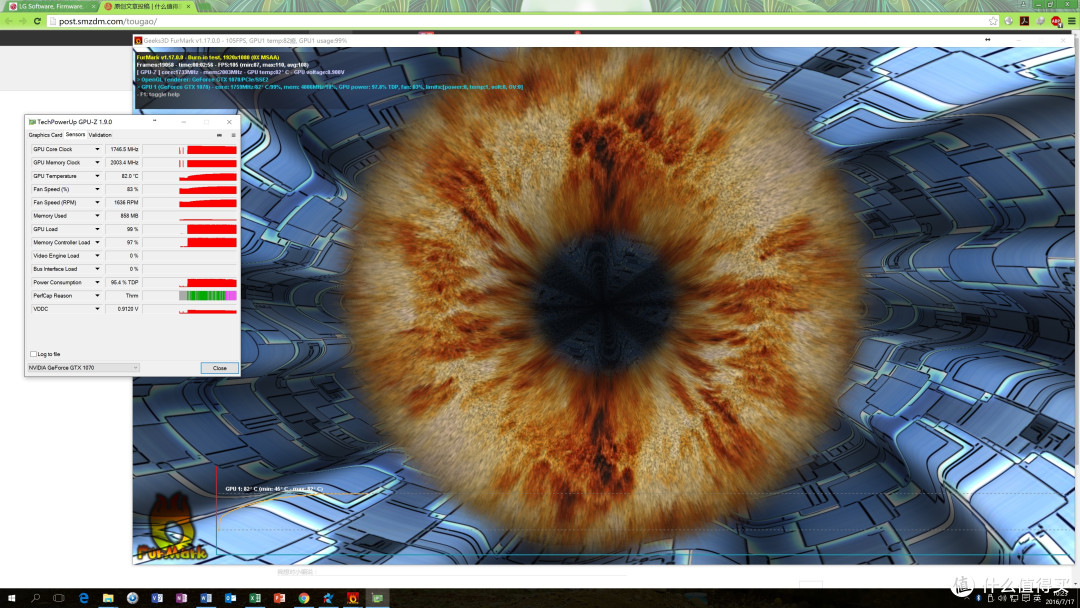The width and height of the screenshot is (1080, 608).
Task: Open File Explorer from the taskbar
Action: [108, 598]
